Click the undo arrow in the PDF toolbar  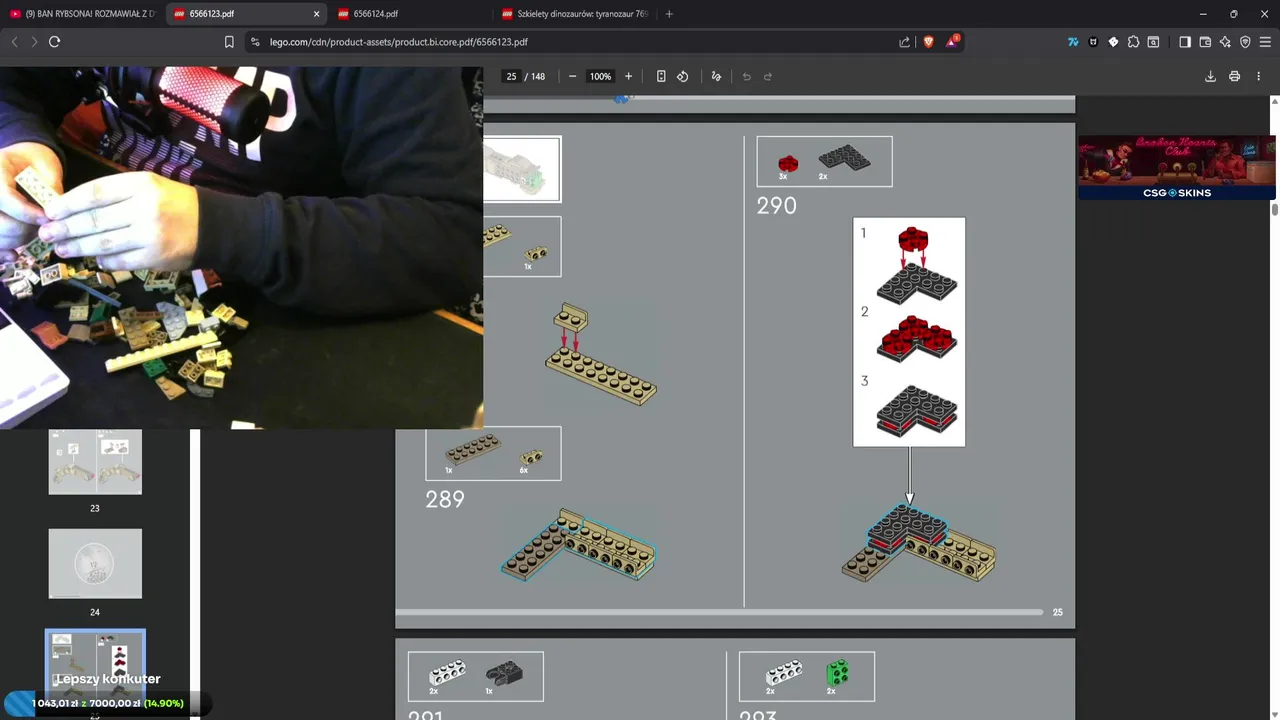pos(746,76)
